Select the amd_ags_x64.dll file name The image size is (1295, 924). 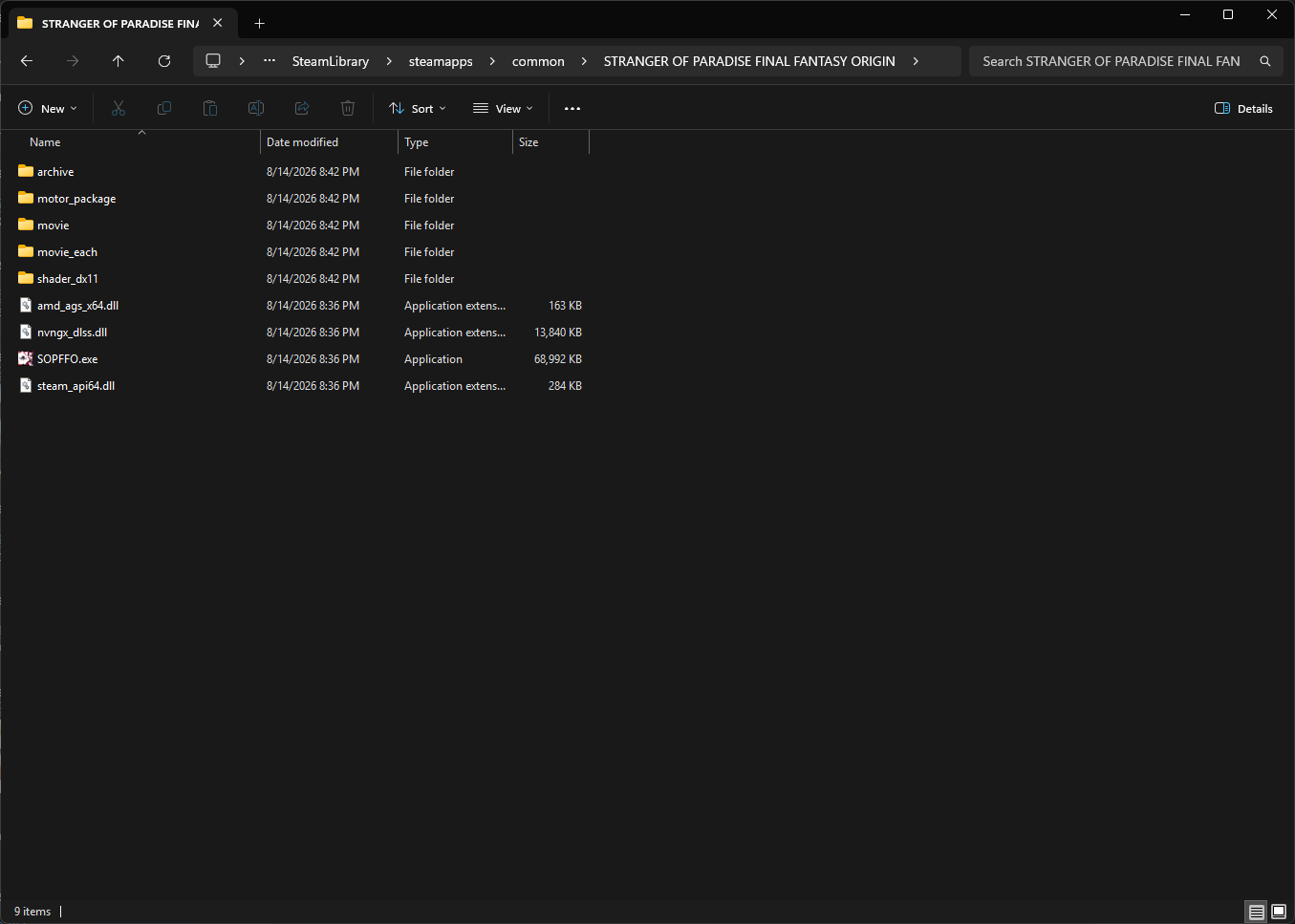point(78,306)
